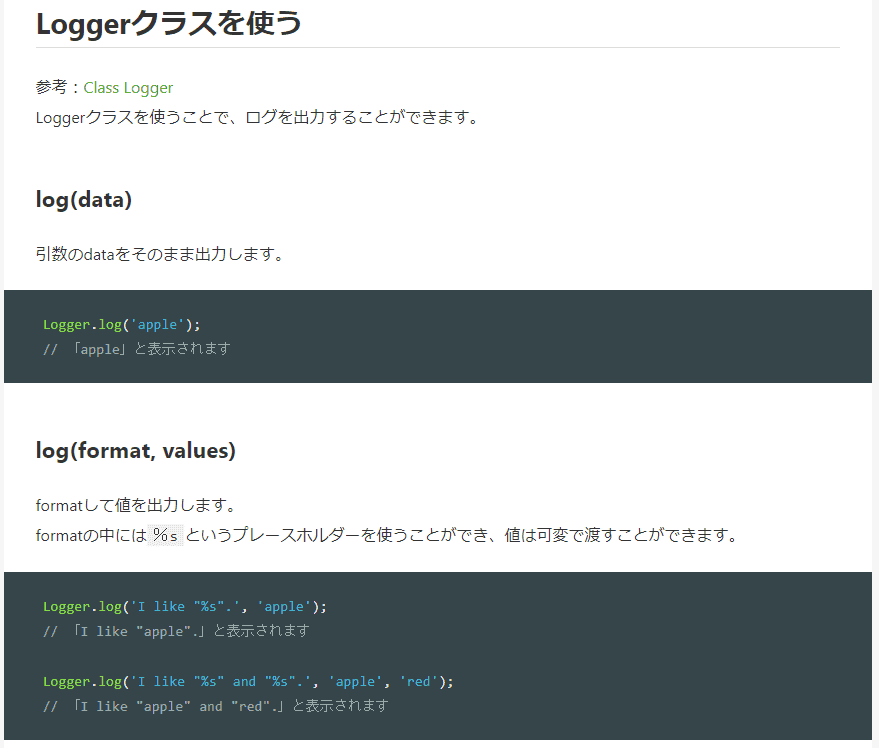Open the Class Logger reference link
This screenshot has height=748, width=879.
[x=128, y=88]
